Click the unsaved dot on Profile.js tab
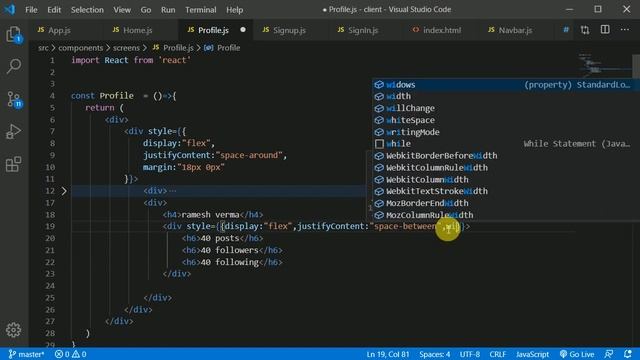640x360 pixels. click(x=243, y=30)
